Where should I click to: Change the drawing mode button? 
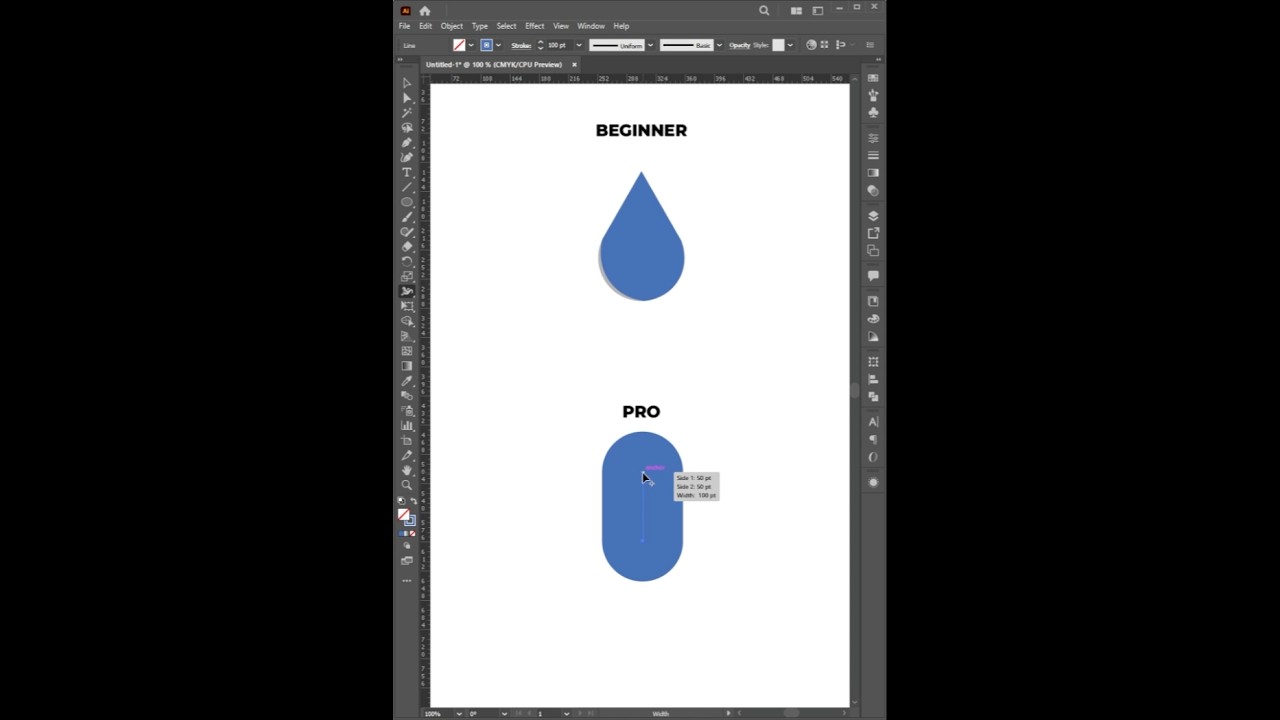coord(407,546)
